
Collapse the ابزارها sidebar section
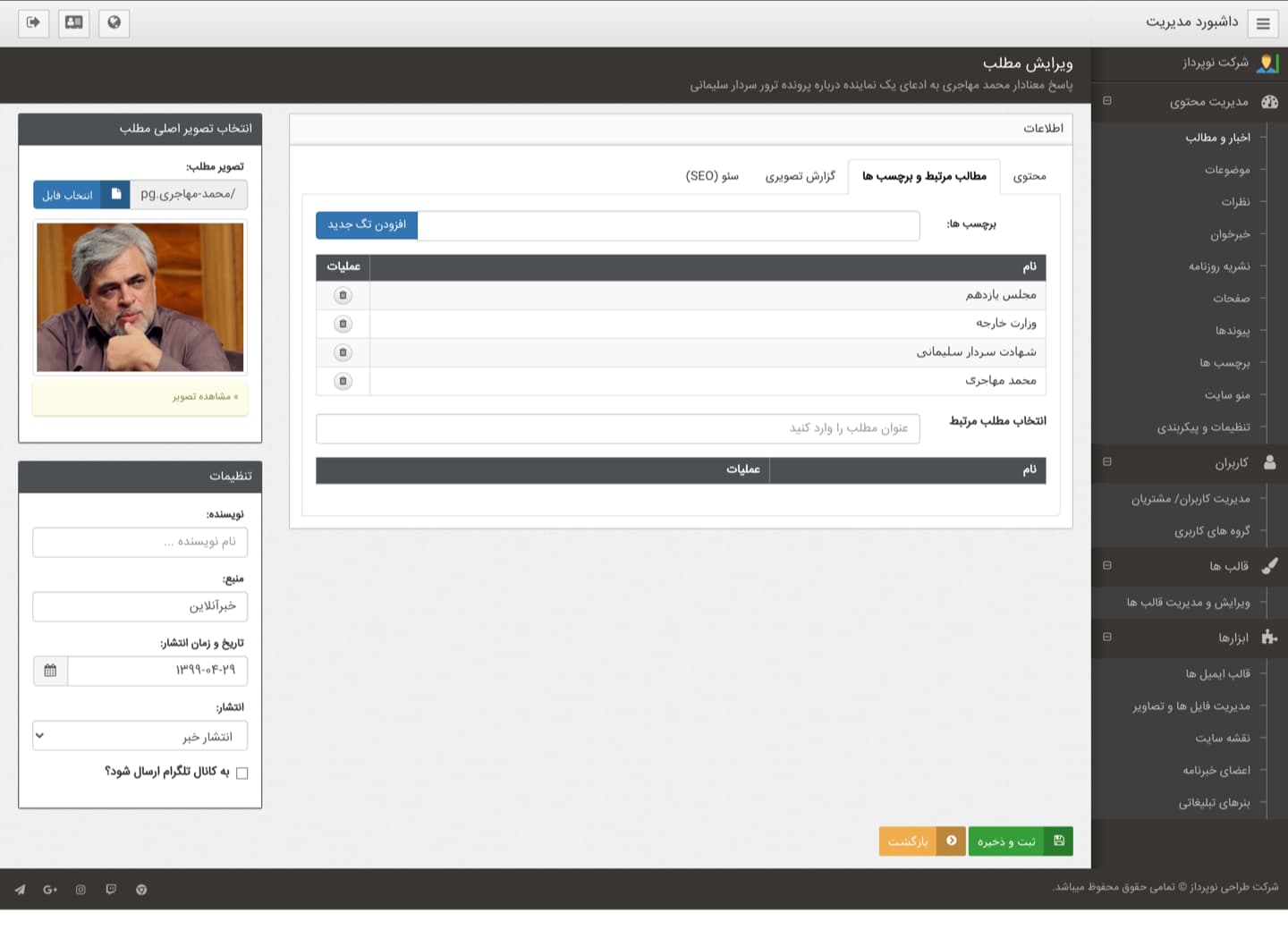click(1107, 637)
